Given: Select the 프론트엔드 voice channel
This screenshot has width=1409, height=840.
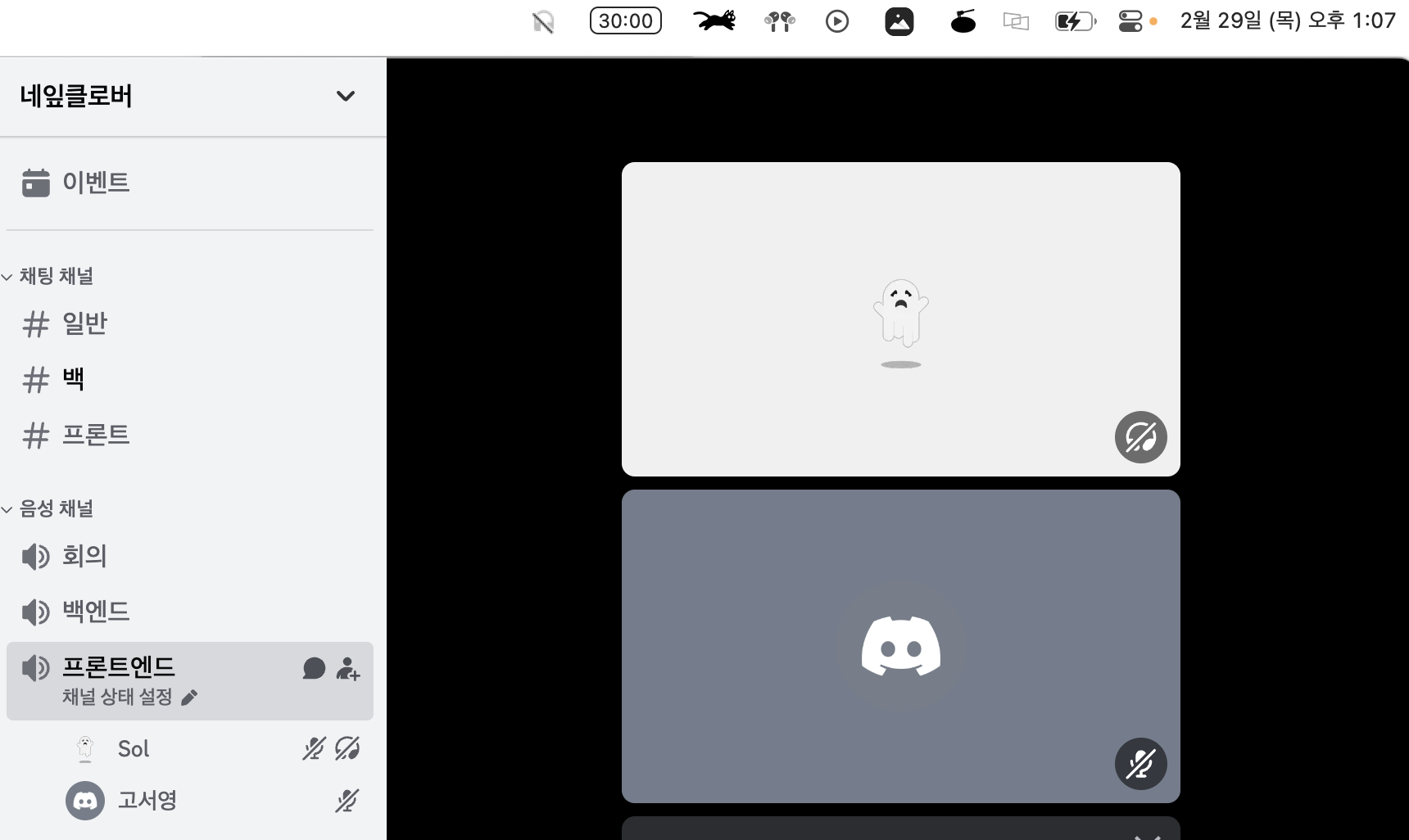Looking at the screenshot, I should point(190,681).
